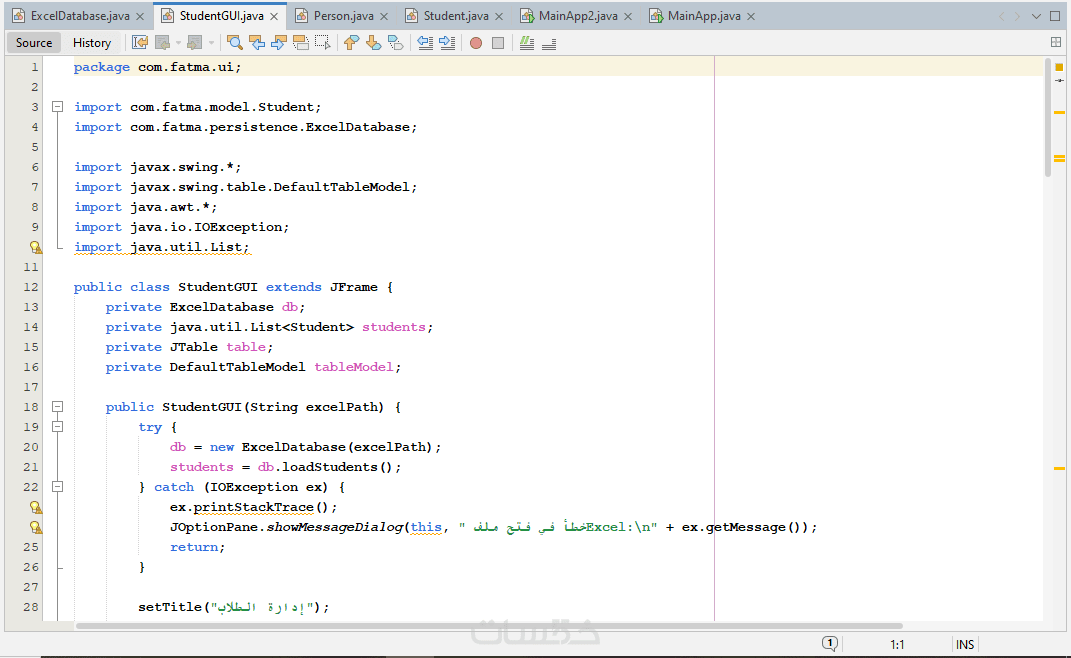The image size is (1071, 658).
Task: Collapse the constructor fold at line 18
Action: pyautogui.click(x=57, y=407)
